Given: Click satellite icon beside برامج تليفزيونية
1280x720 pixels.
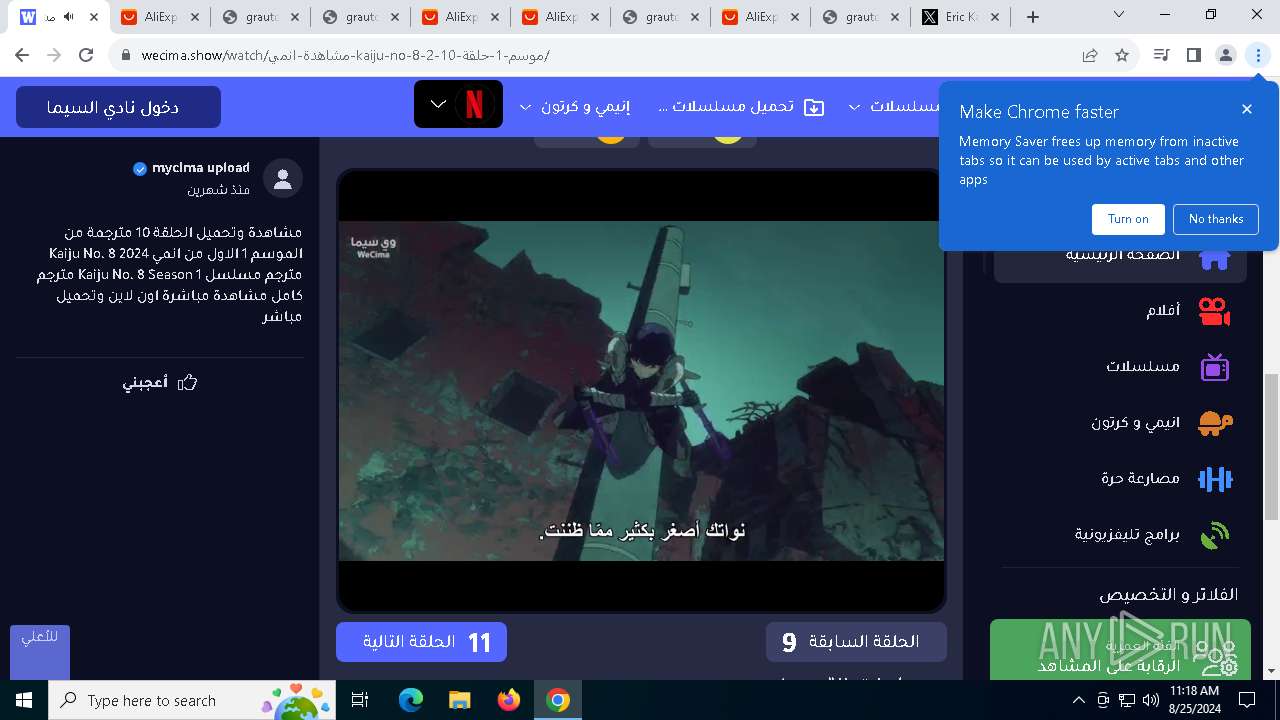Looking at the screenshot, I should pos(1214,535).
